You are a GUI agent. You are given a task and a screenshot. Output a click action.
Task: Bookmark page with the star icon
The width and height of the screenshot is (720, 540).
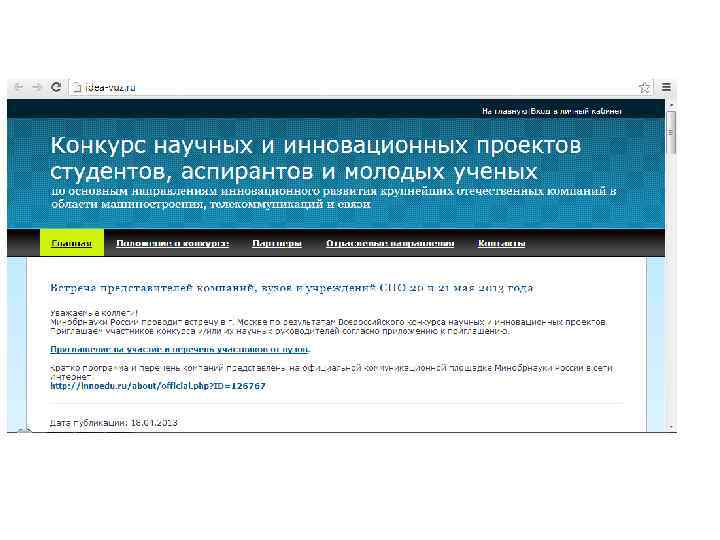[644, 87]
